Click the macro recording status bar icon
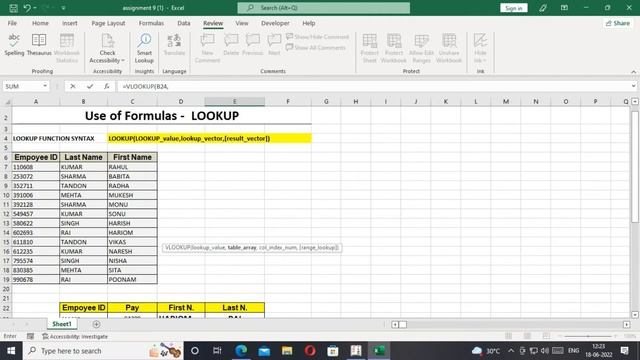 click(31, 336)
